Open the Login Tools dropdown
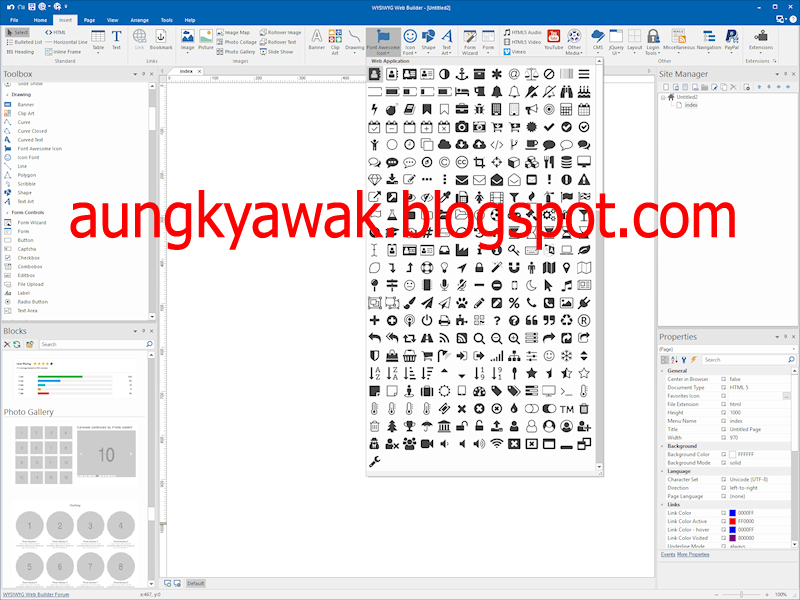This screenshot has width=800, height=600. [x=653, y=42]
